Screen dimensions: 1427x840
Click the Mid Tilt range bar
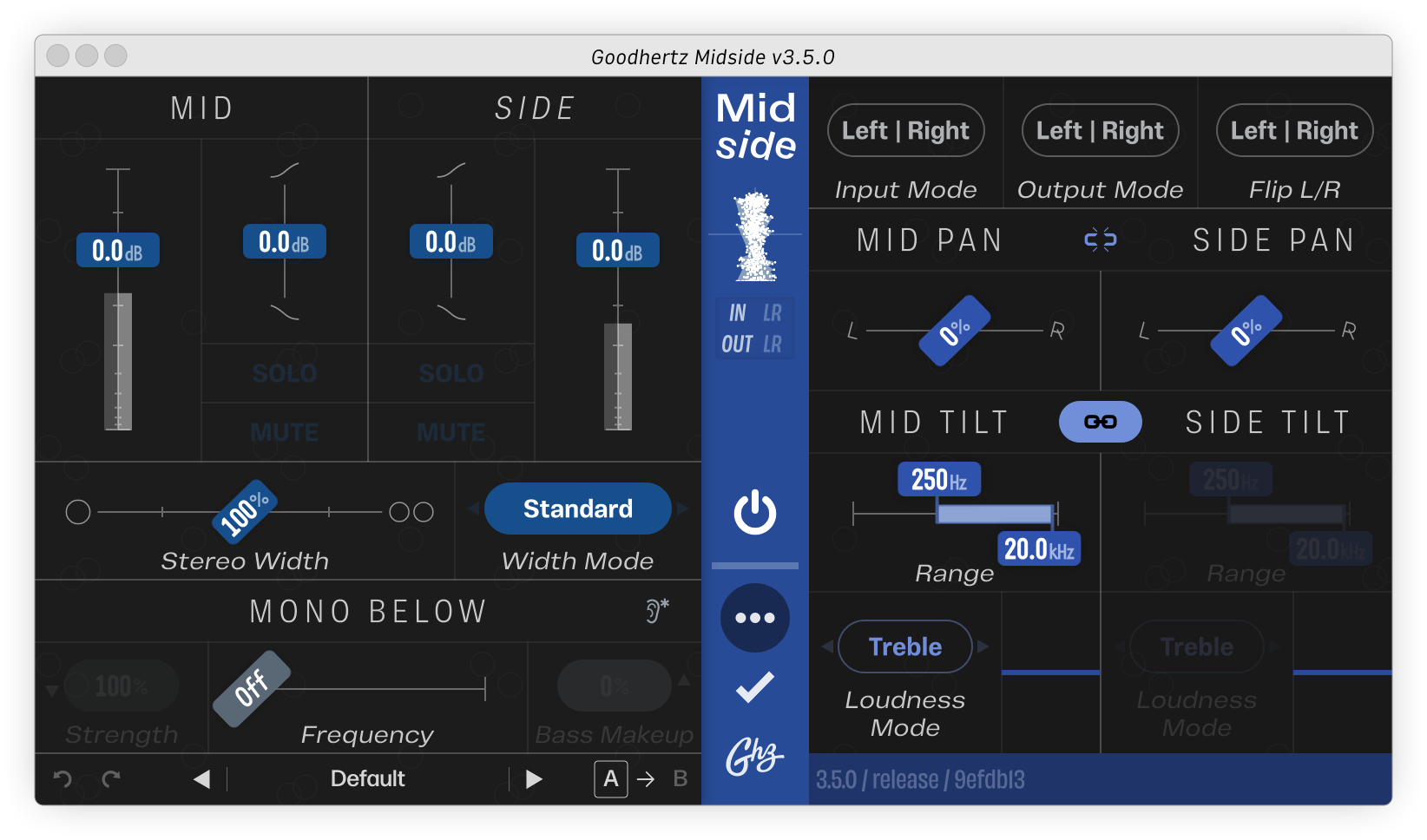[995, 514]
